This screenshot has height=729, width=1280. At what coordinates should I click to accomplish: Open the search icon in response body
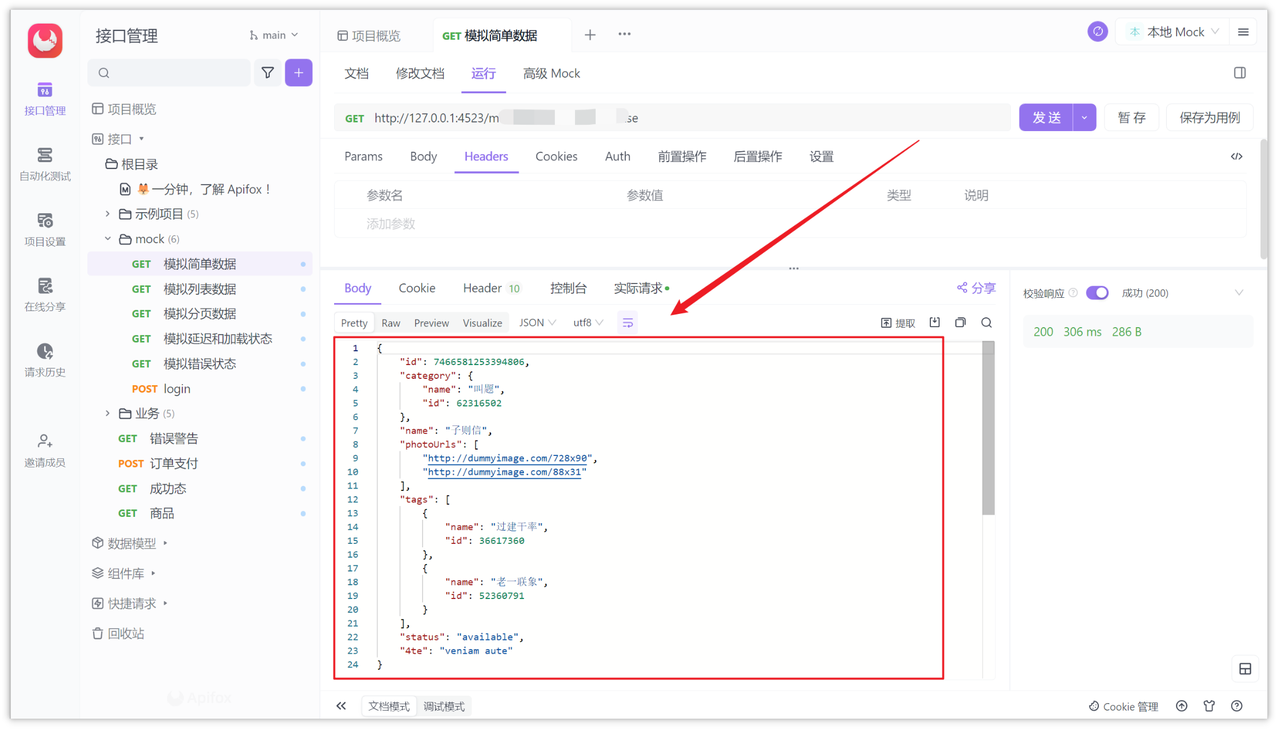tap(985, 322)
